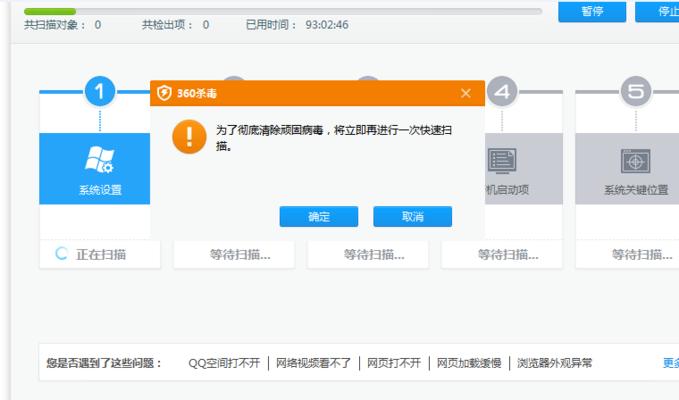Click the 系统设置 label
This screenshot has height=400, width=679.
point(100,190)
